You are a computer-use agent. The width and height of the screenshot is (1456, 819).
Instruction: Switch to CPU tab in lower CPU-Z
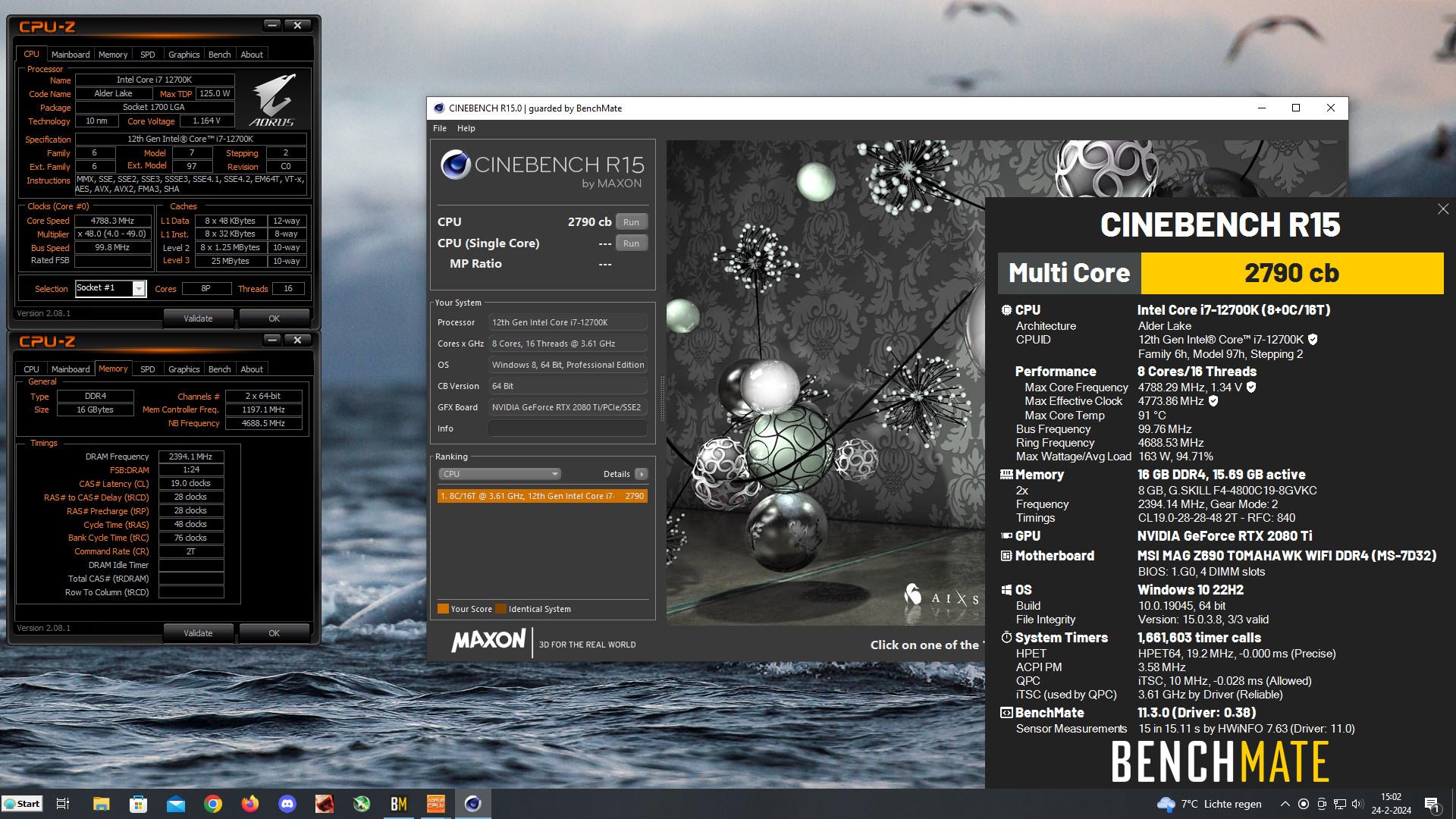[x=31, y=369]
